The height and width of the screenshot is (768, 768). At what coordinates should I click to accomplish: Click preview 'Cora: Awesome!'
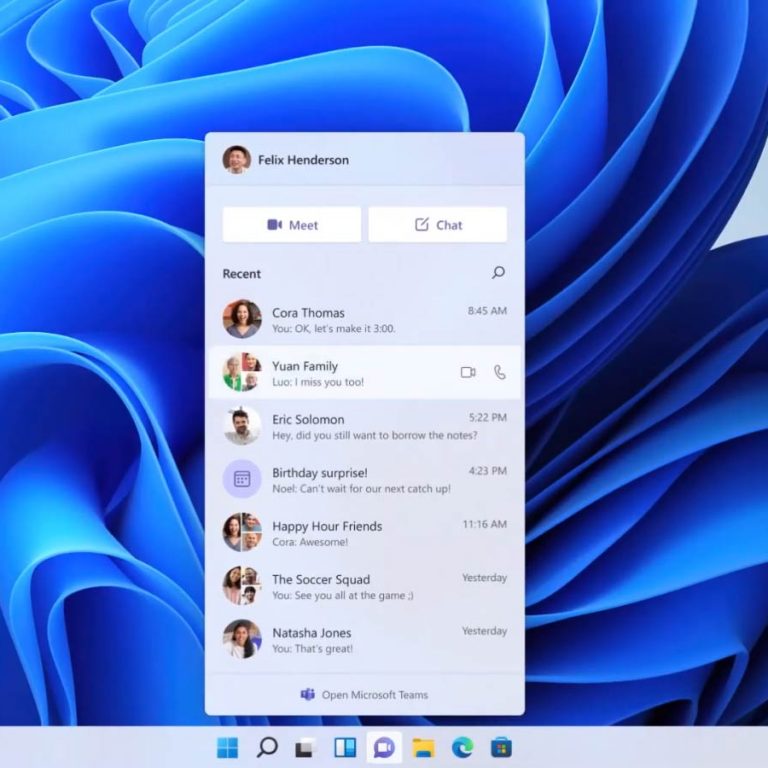[310, 542]
